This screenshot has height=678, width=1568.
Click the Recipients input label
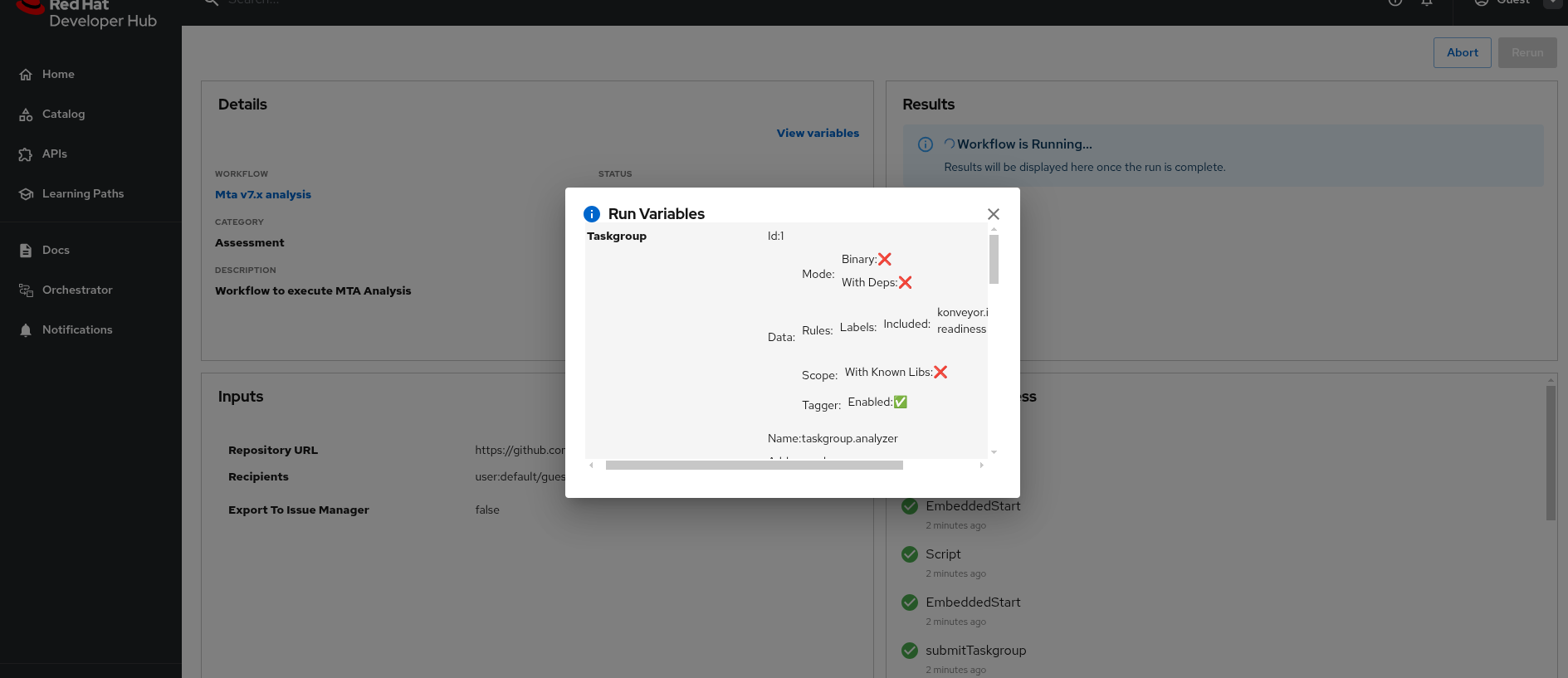258,477
